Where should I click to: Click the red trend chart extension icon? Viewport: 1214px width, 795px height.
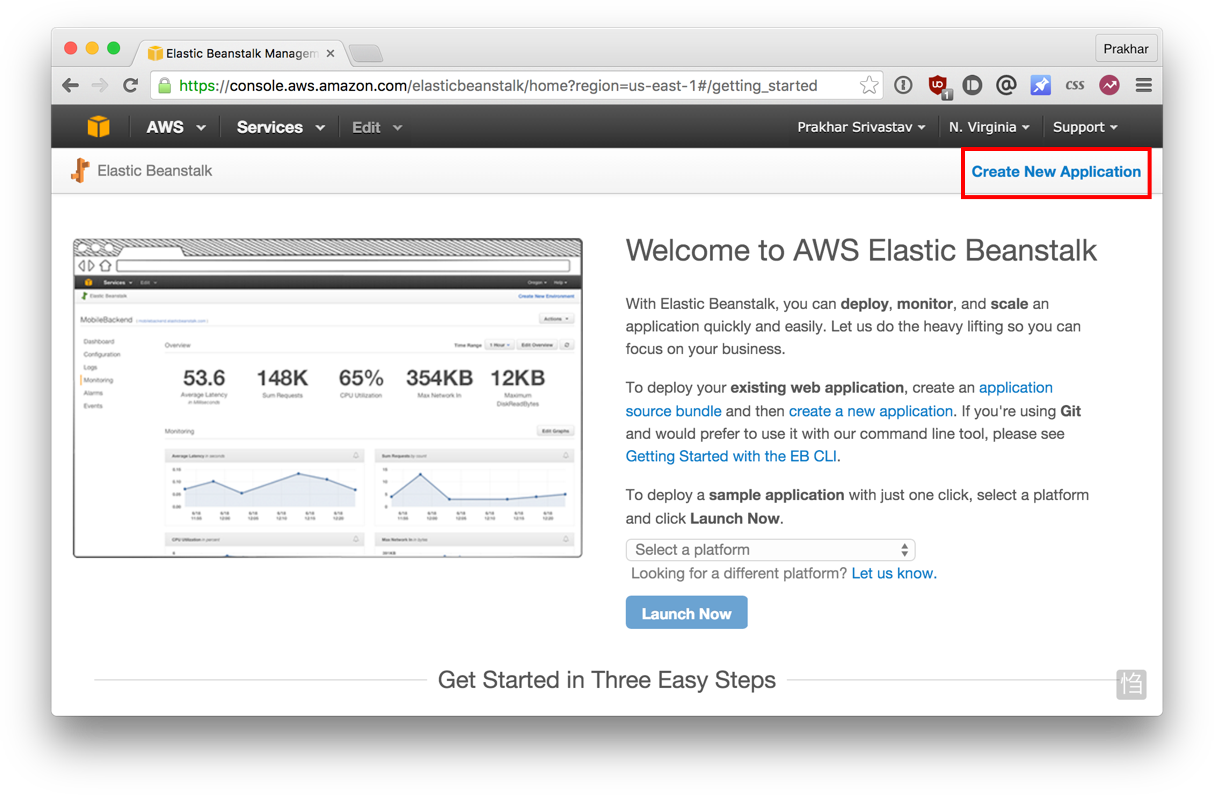click(x=1109, y=86)
